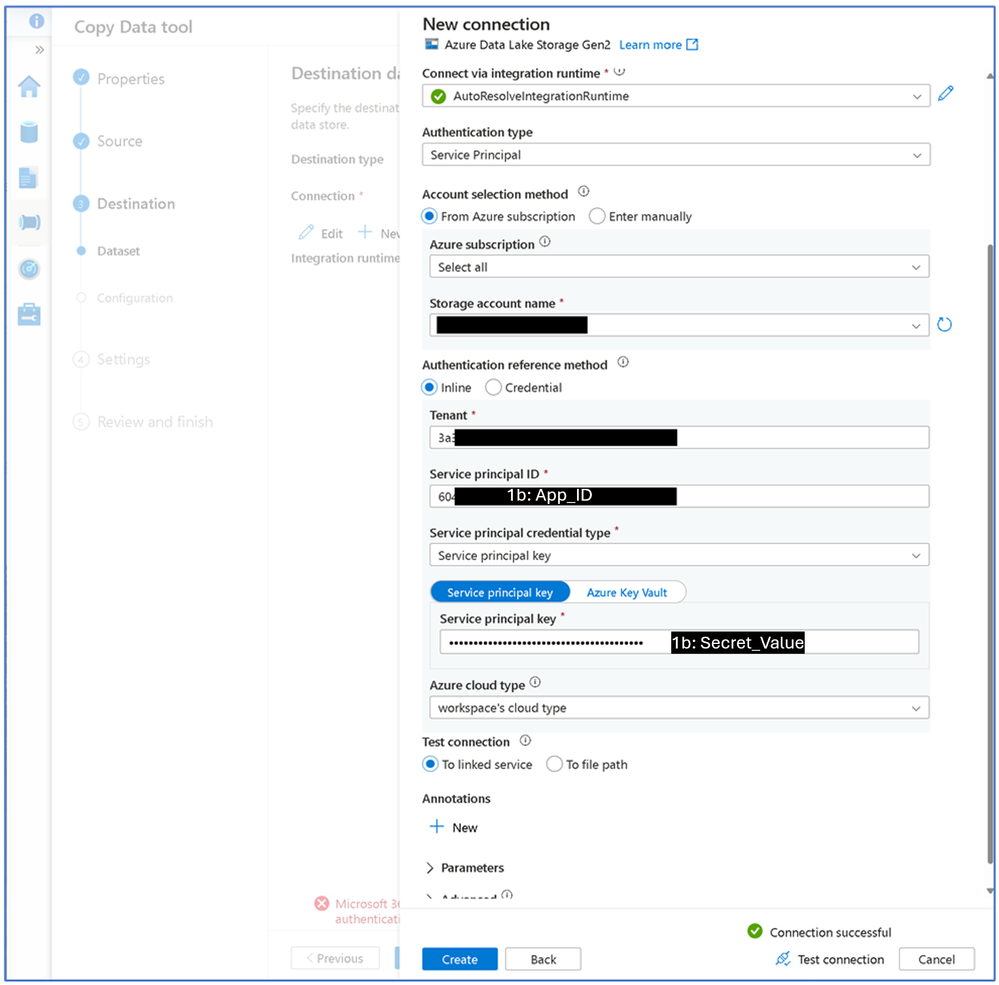Open the Storage account name dropdown

coord(679,326)
